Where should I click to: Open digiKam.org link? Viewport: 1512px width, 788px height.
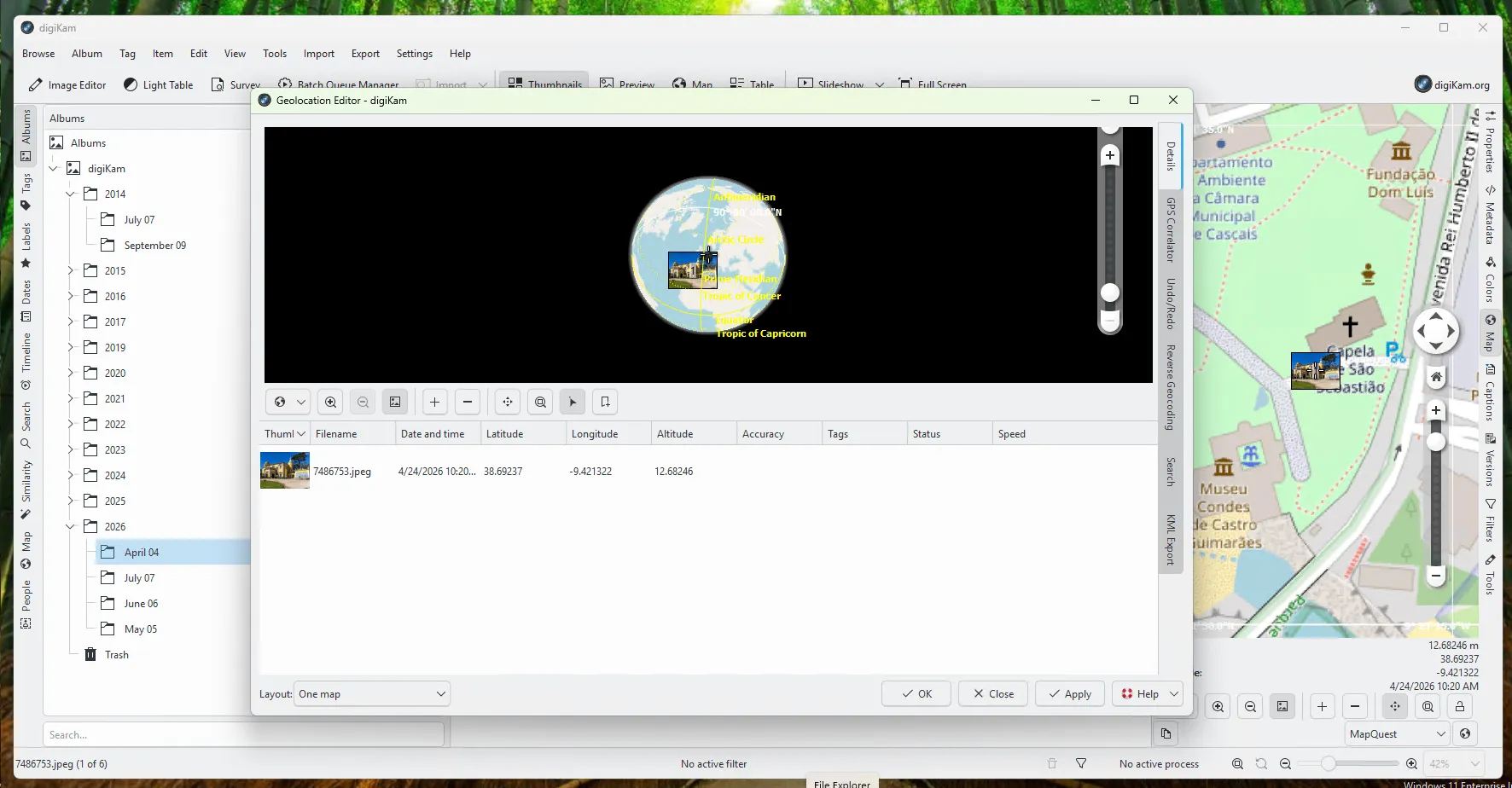1452,84
